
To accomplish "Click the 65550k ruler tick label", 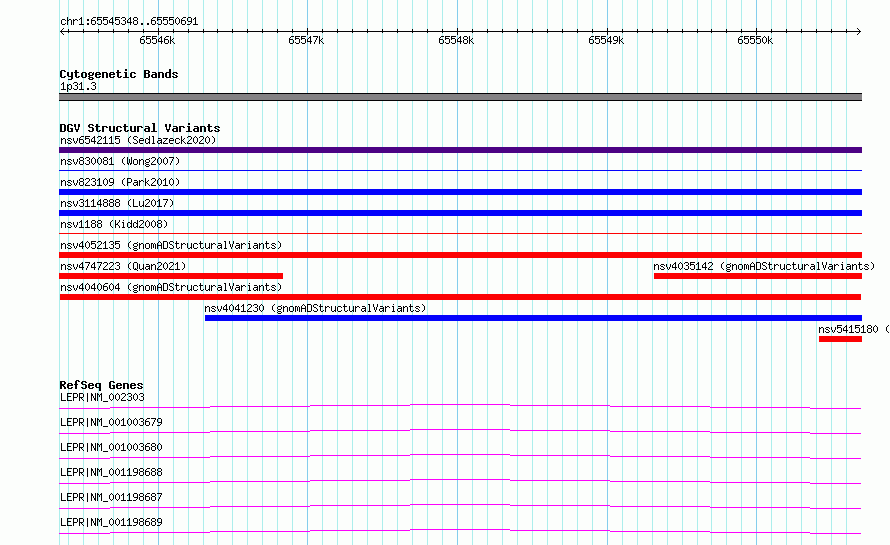I will [x=755, y=40].
